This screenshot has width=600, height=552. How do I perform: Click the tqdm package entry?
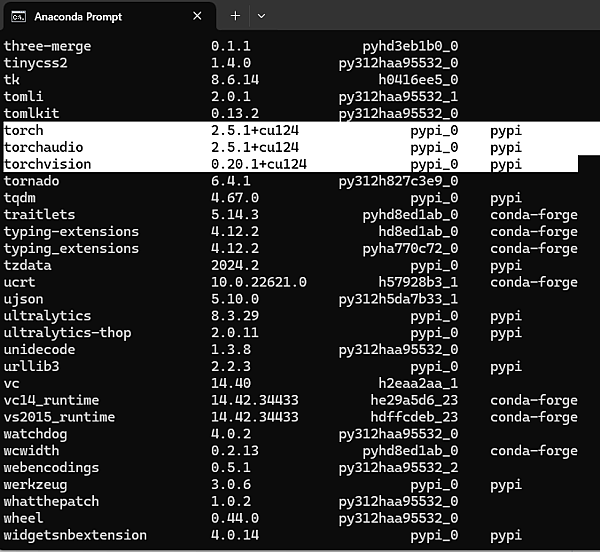20,198
